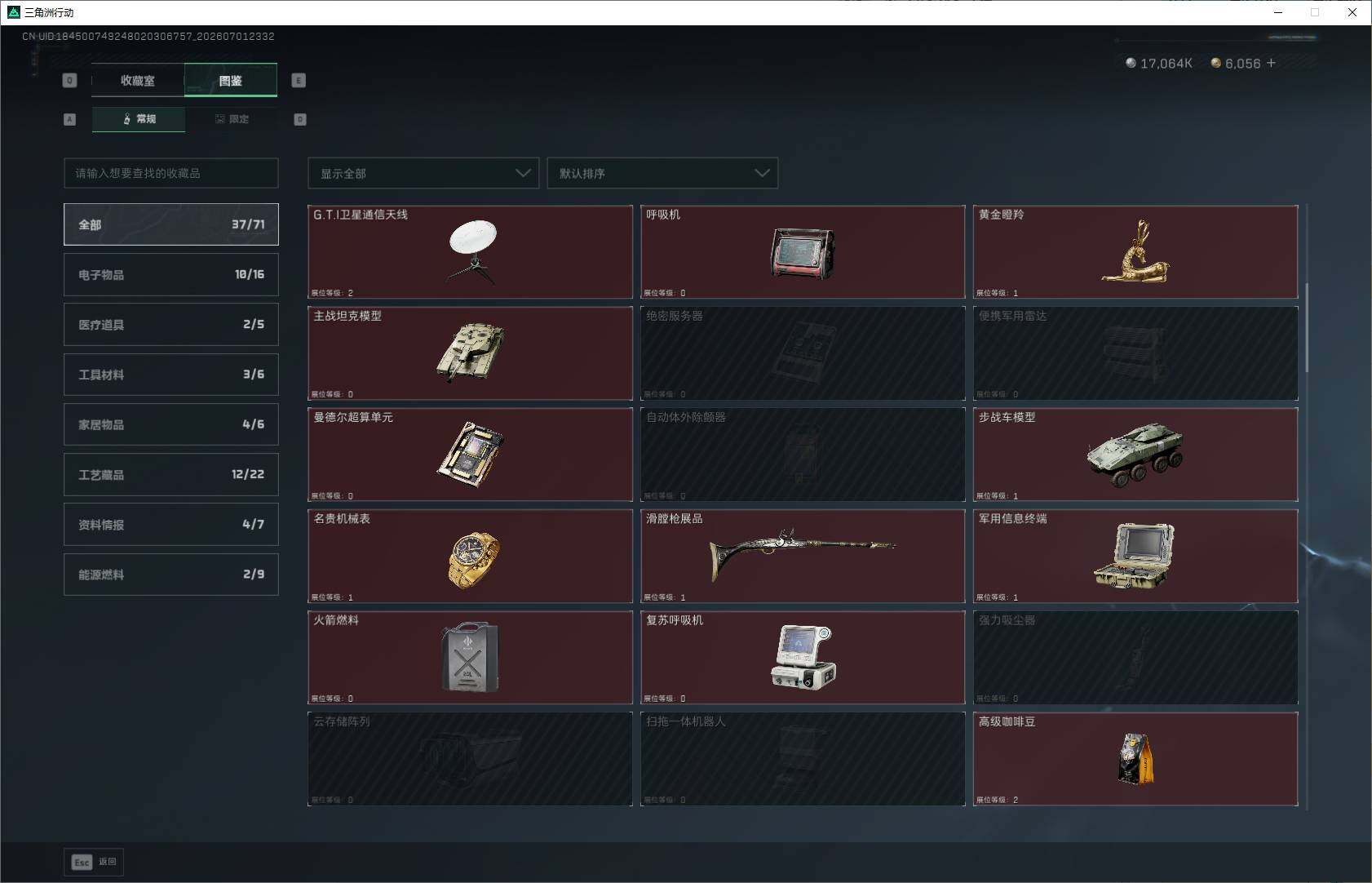Click the collection list vertical scrollbar
Viewport: 1372px width, 883px height.
coord(1307,326)
